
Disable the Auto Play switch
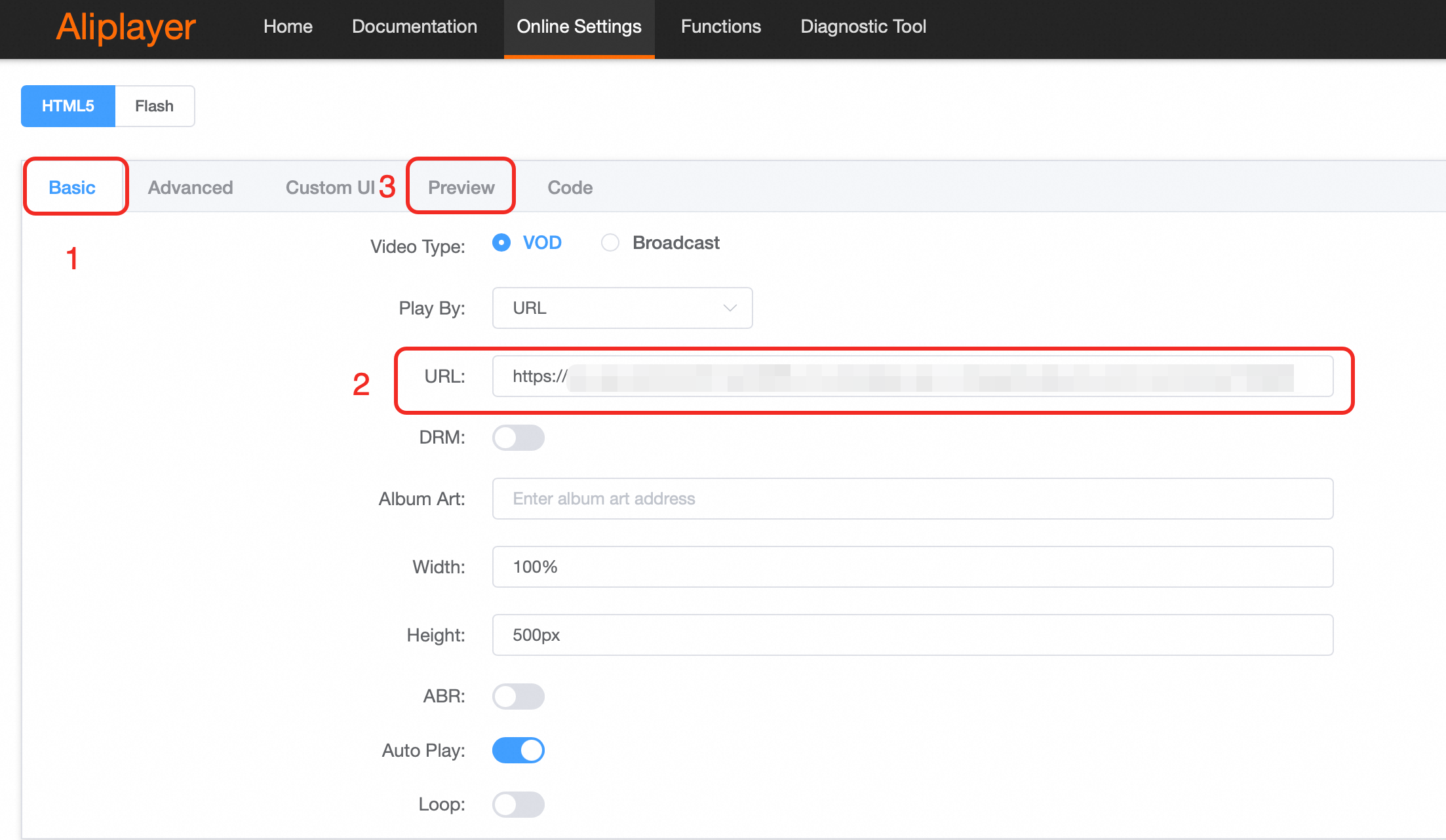(518, 750)
